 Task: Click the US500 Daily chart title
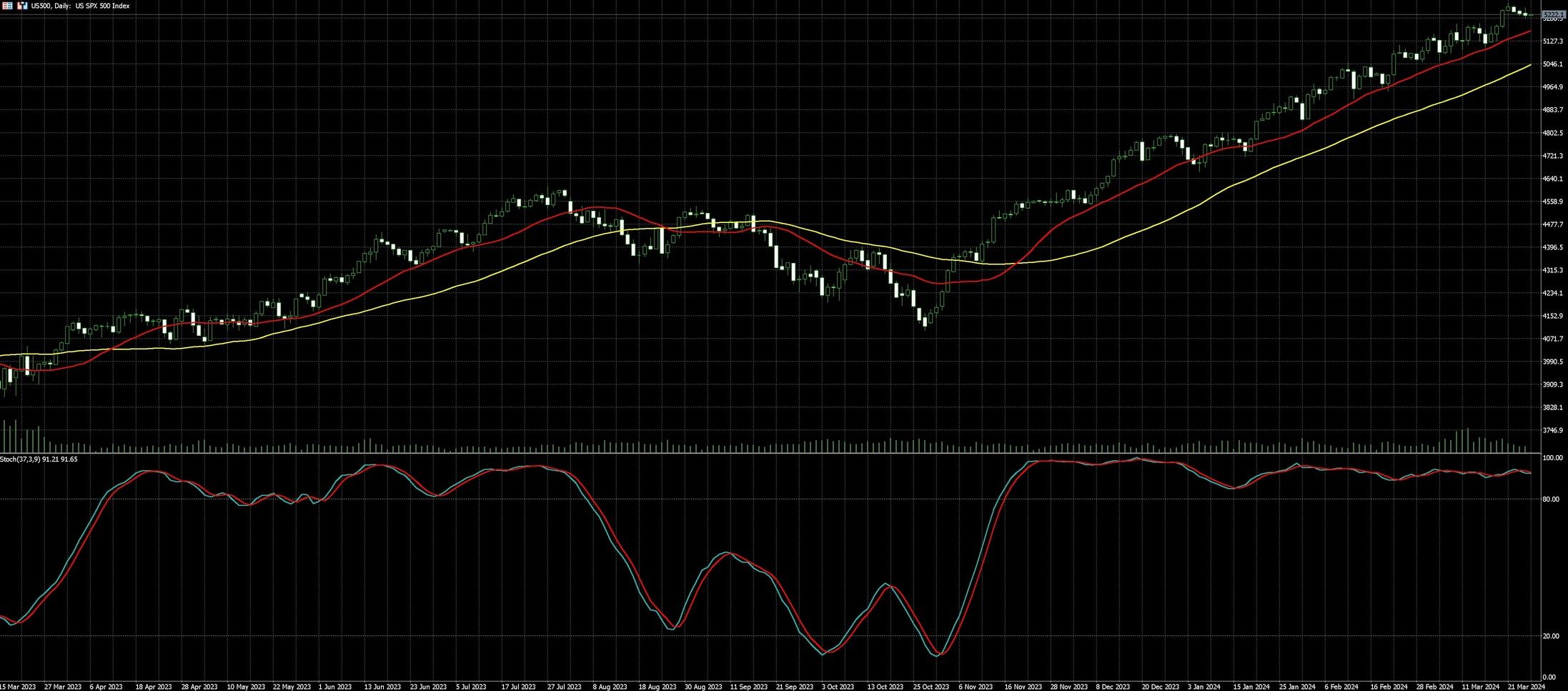(80, 6)
